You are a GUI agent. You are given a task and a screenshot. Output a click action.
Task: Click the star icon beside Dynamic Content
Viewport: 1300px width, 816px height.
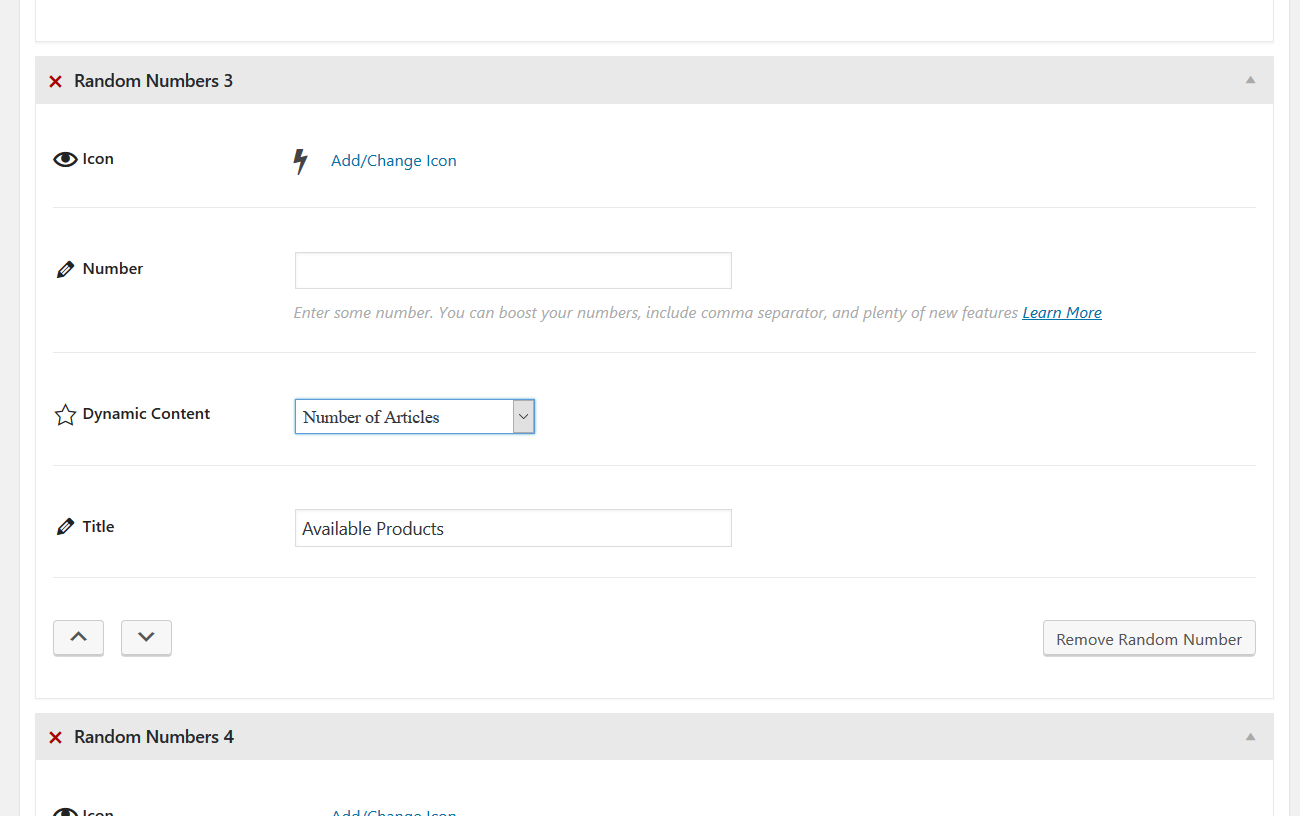65,414
